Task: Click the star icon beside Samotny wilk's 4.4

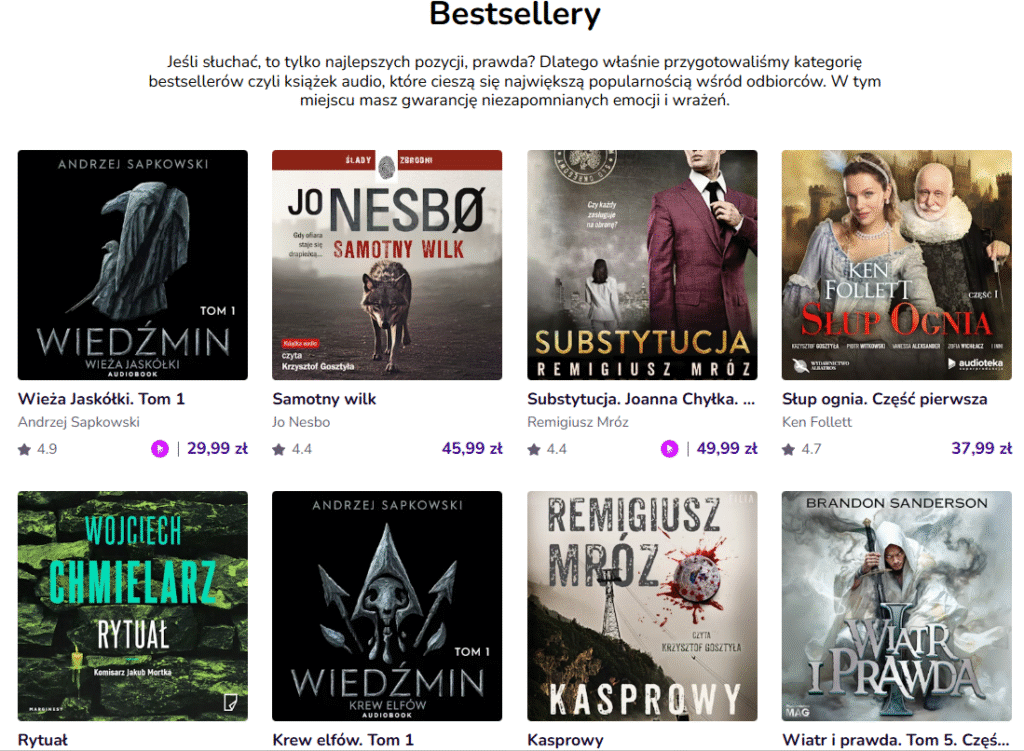Action: coord(279,449)
